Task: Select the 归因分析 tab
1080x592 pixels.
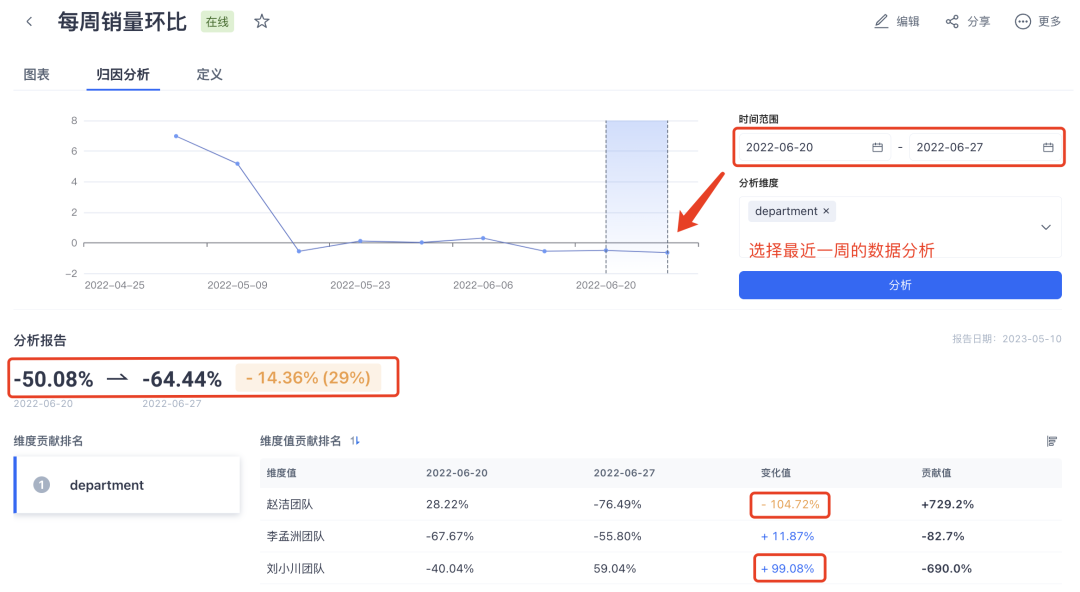Action: coord(123,75)
